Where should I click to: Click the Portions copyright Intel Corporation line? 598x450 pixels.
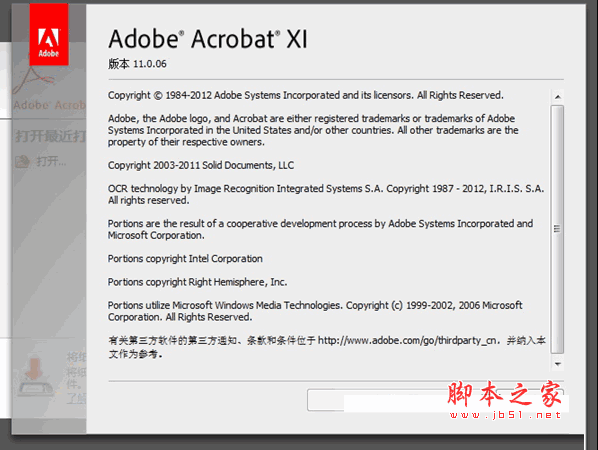pos(185,259)
